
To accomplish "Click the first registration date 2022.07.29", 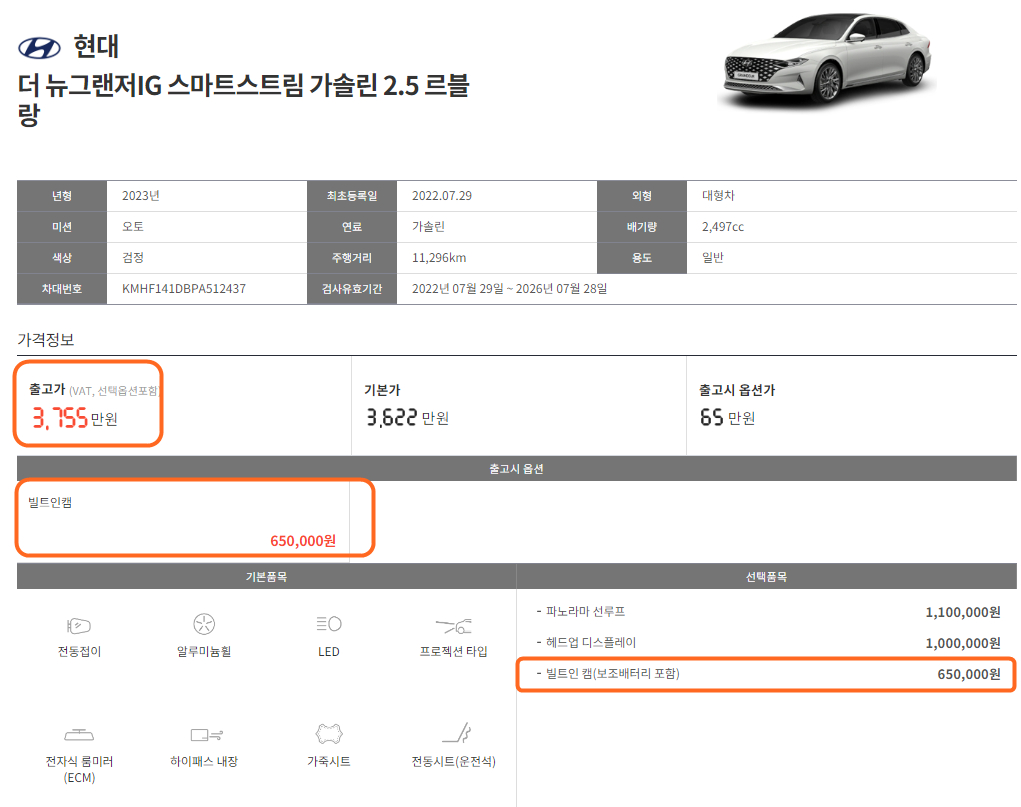I will pos(441,196).
